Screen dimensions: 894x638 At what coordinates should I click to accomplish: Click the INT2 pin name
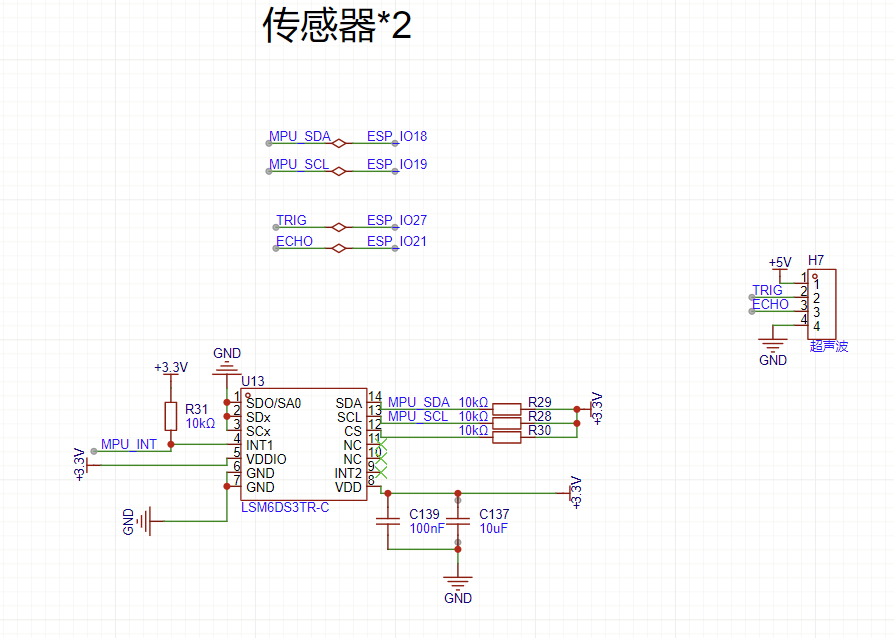pos(348,473)
